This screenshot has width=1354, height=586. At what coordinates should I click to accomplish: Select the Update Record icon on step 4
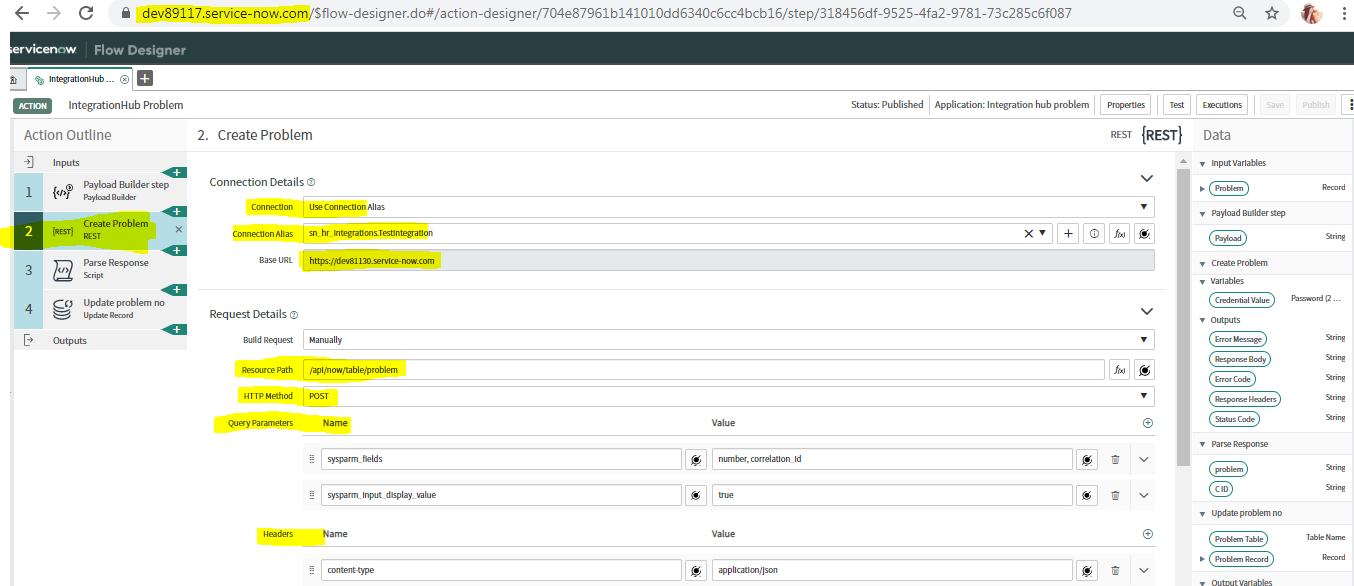coord(60,310)
